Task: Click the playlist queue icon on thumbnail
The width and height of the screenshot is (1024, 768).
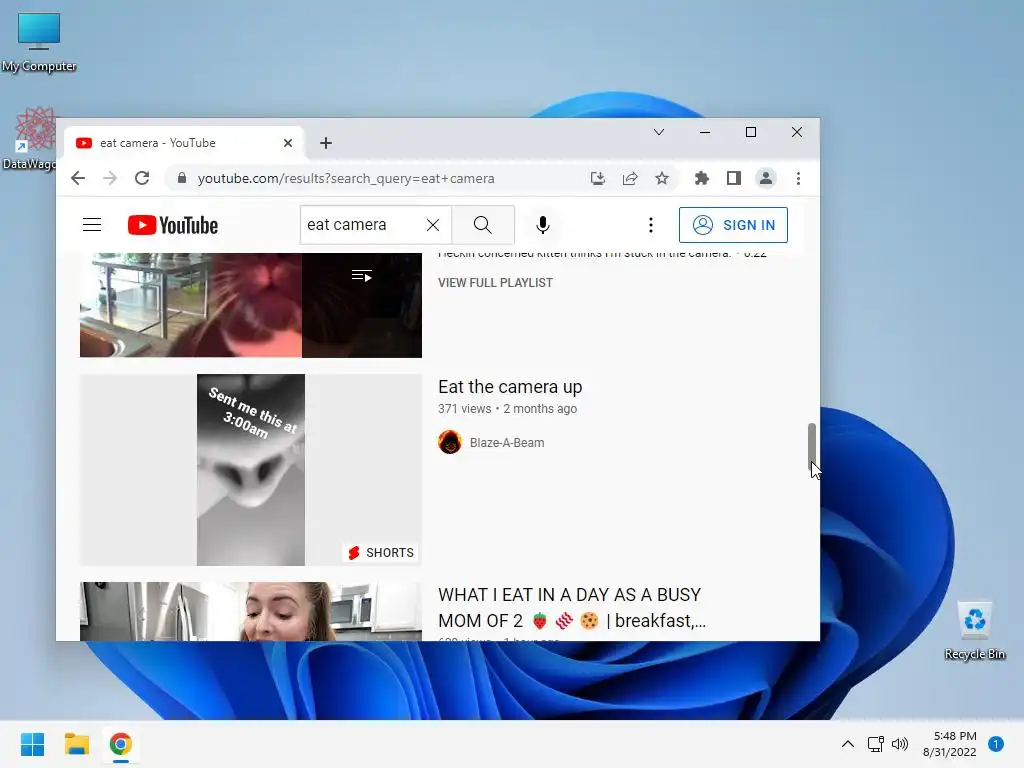Action: point(362,276)
